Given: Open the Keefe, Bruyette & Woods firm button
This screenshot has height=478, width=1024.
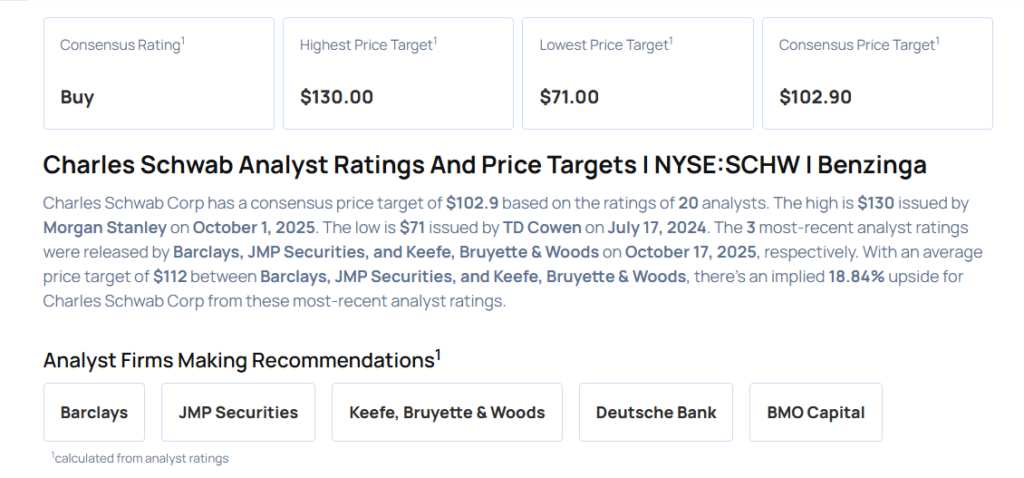Looking at the screenshot, I should pos(447,412).
